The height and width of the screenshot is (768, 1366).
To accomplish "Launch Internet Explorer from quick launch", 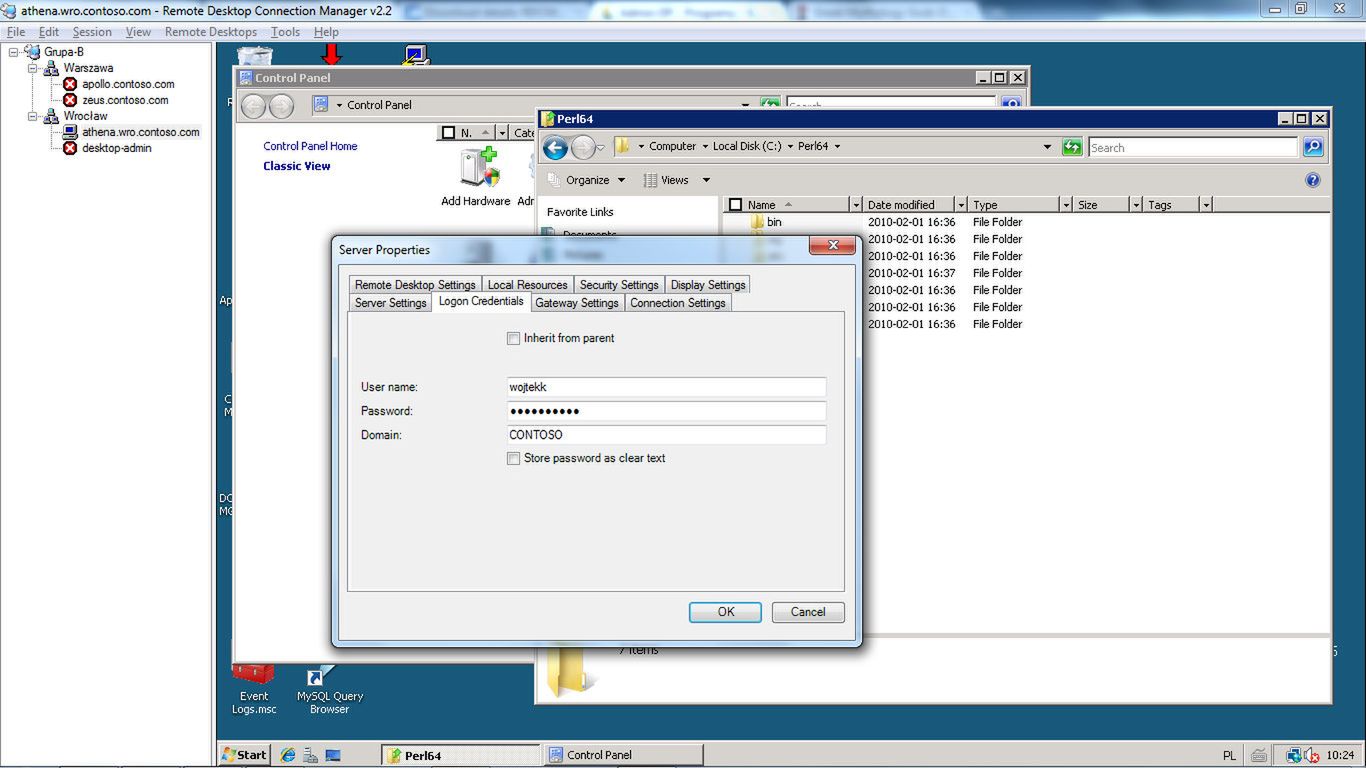I will (289, 755).
